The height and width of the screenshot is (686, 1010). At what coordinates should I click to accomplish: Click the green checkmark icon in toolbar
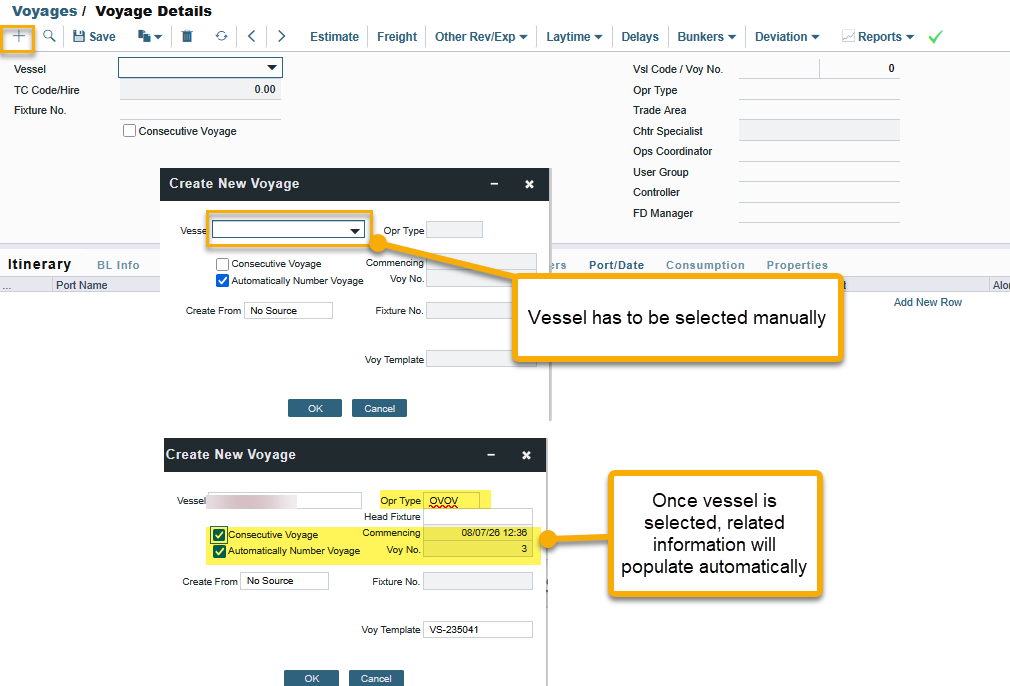(x=935, y=37)
